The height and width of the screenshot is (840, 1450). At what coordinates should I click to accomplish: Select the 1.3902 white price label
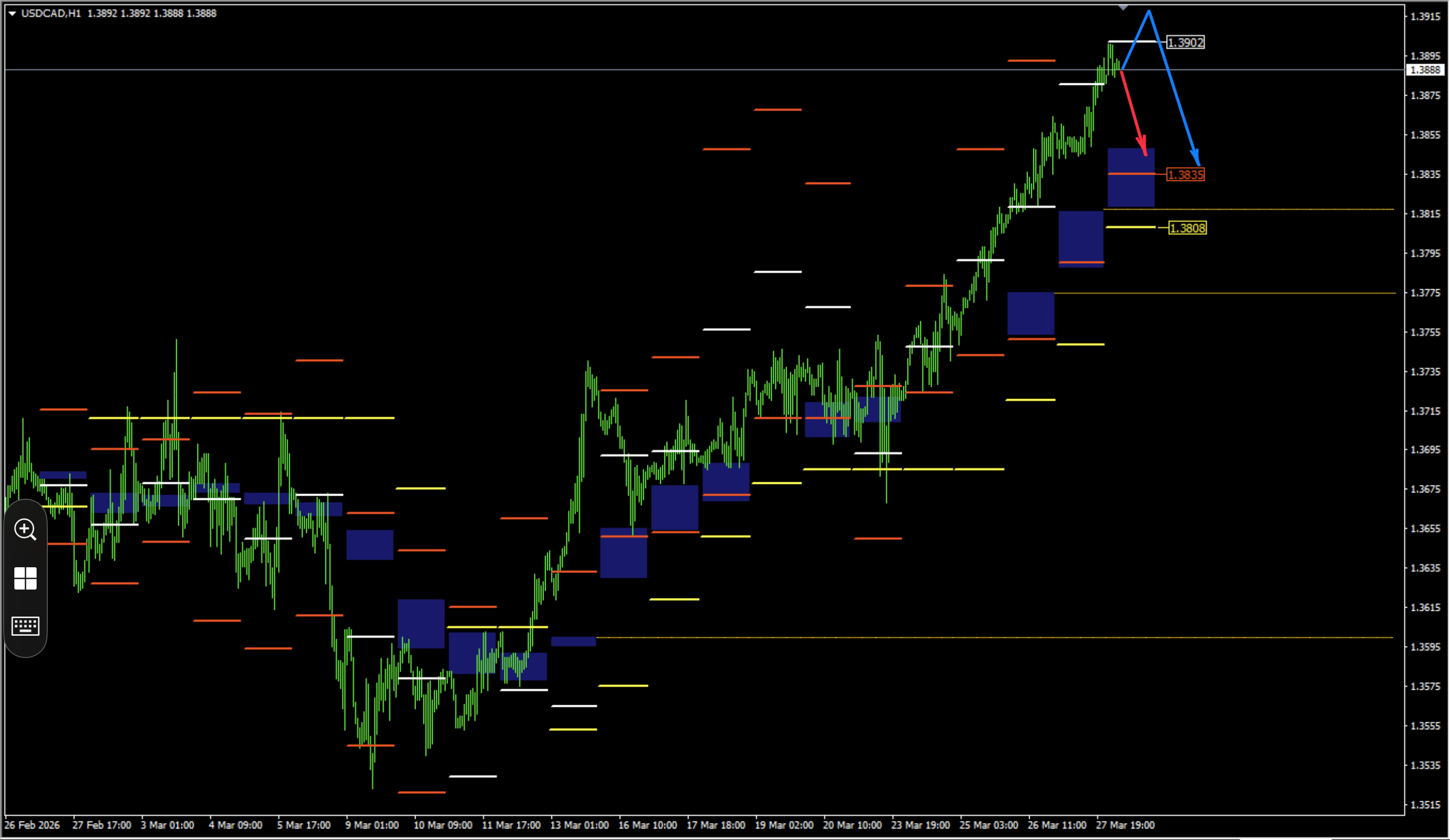coord(1186,42)
